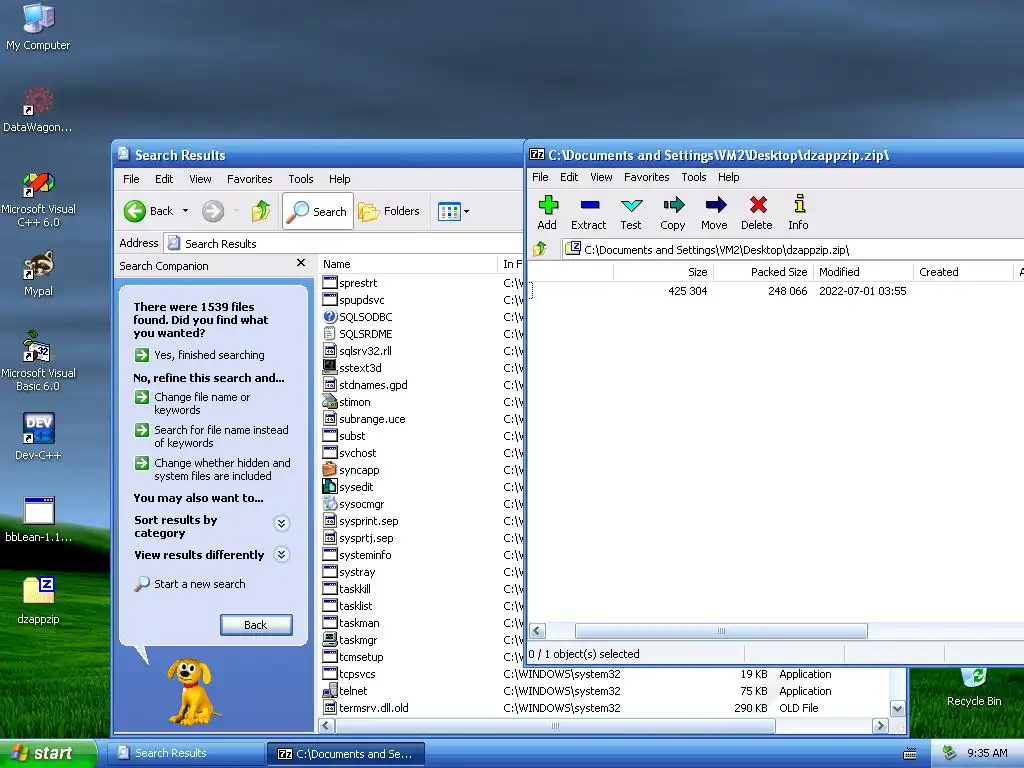The width and height of the screenshot is (1024, 768).
Task: Toggle the Search pane toolbar button
Action: (318, 211)
